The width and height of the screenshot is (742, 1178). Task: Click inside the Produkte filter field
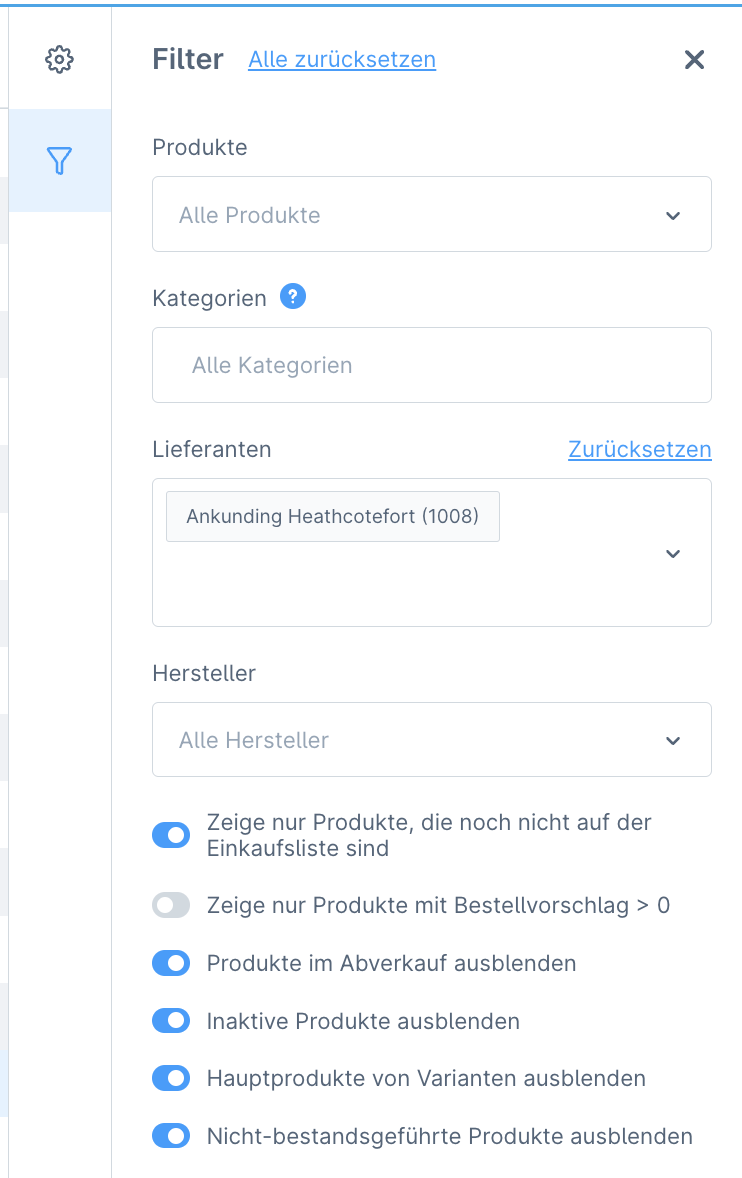pos(400,214)
